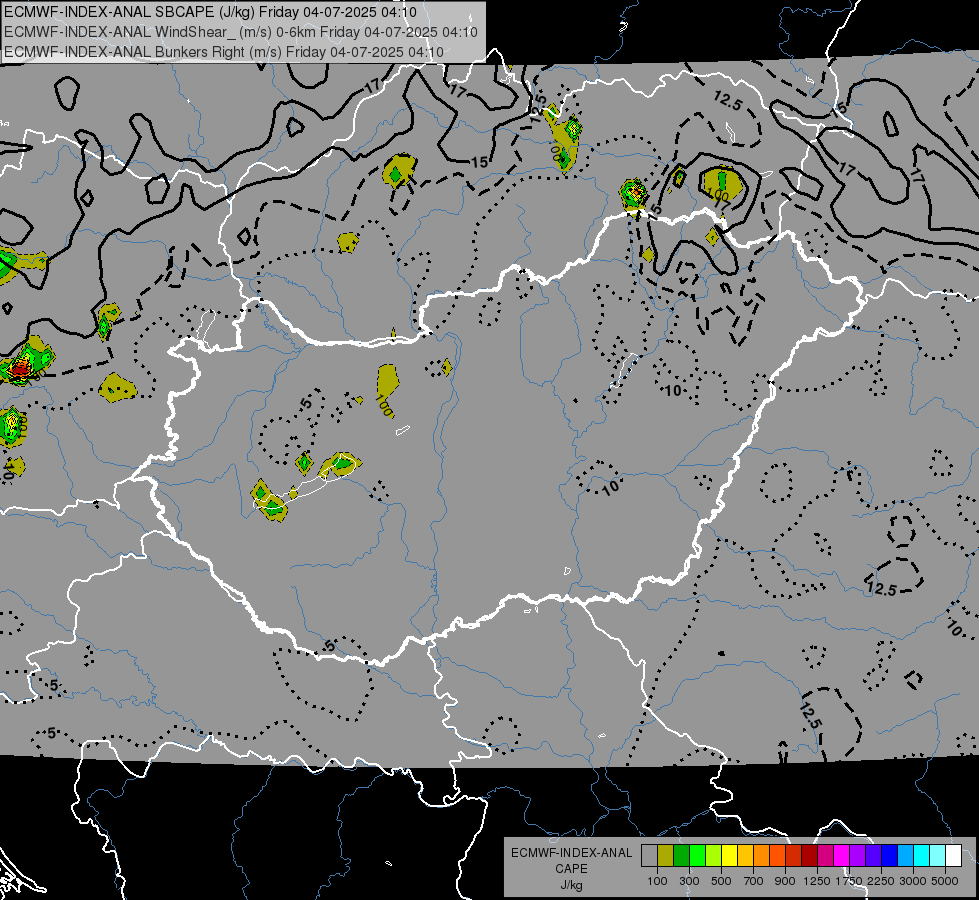
Task: Click the SBCAPE (J/kg) title line
Action: [x=210, y=12]
